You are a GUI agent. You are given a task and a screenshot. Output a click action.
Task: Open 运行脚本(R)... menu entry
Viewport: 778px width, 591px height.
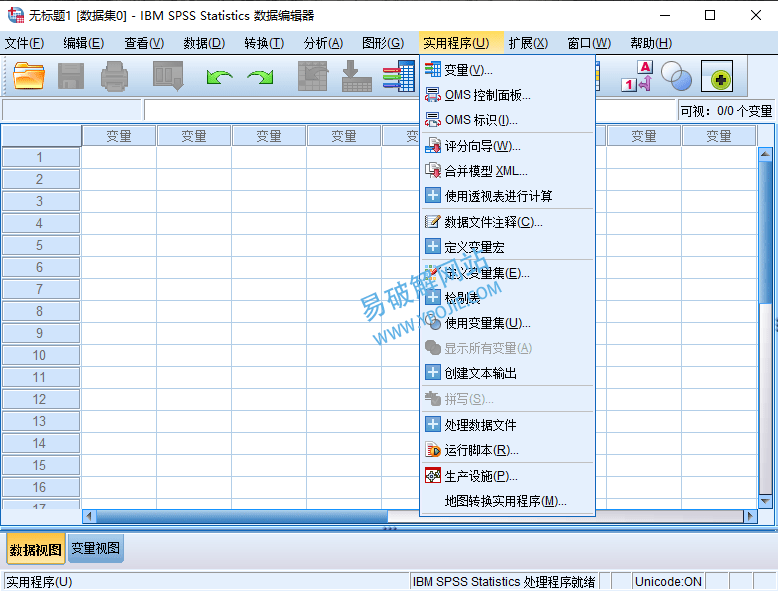point(507,450)
